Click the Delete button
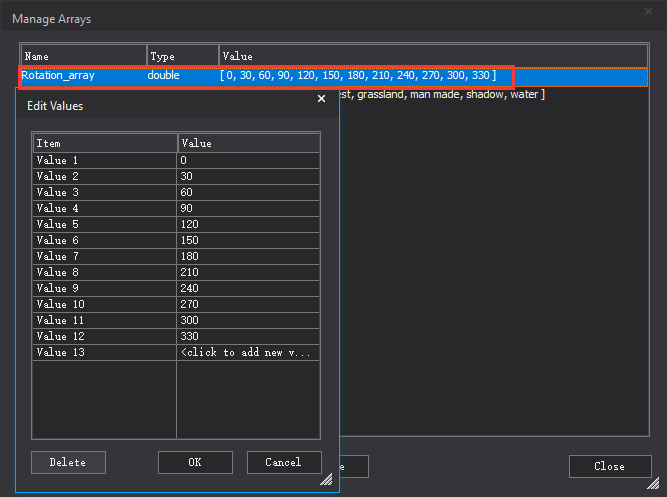667x497 pixels. [x=68, y=462]
